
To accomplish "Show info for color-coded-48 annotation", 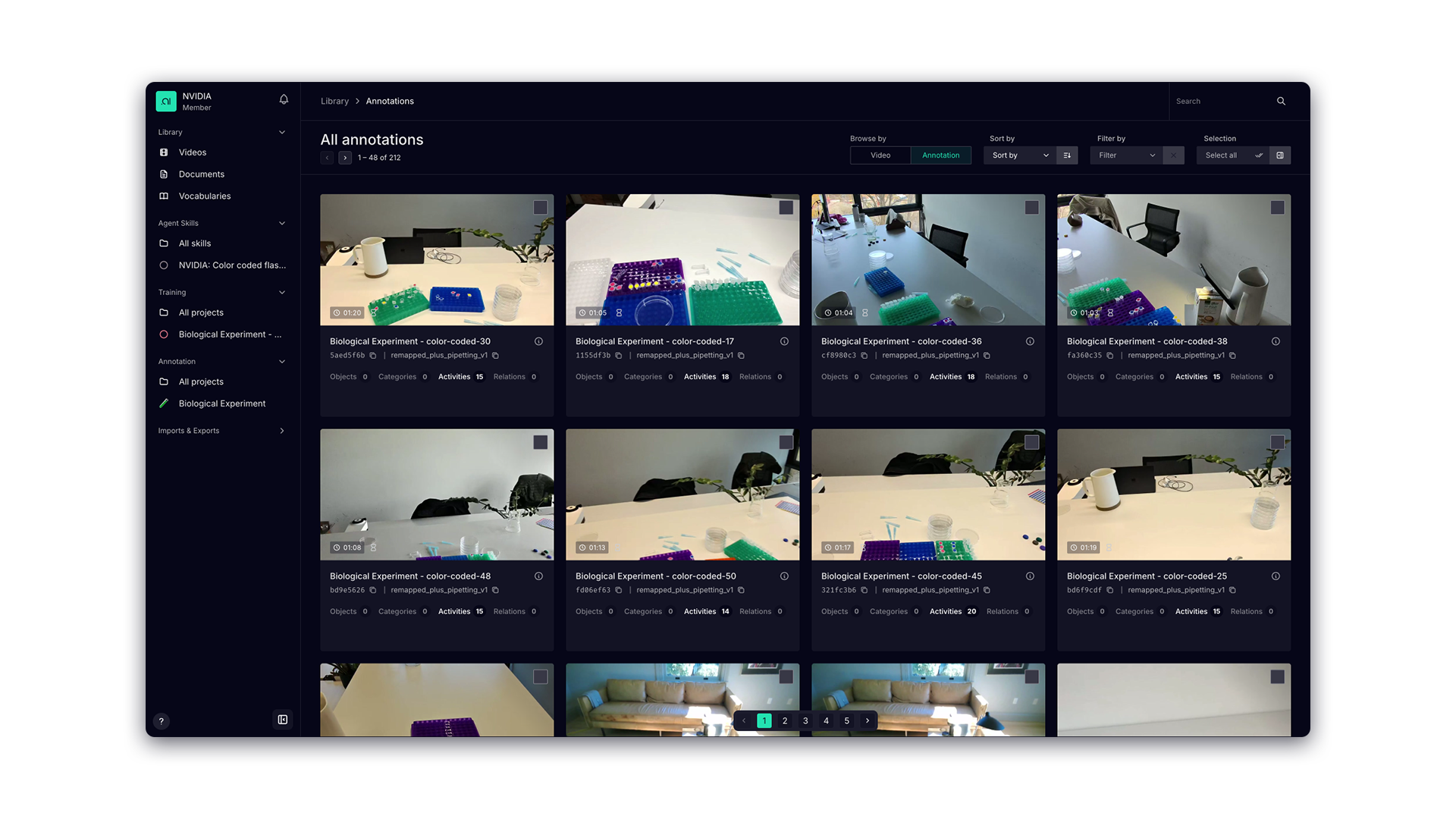I will 538,576.
